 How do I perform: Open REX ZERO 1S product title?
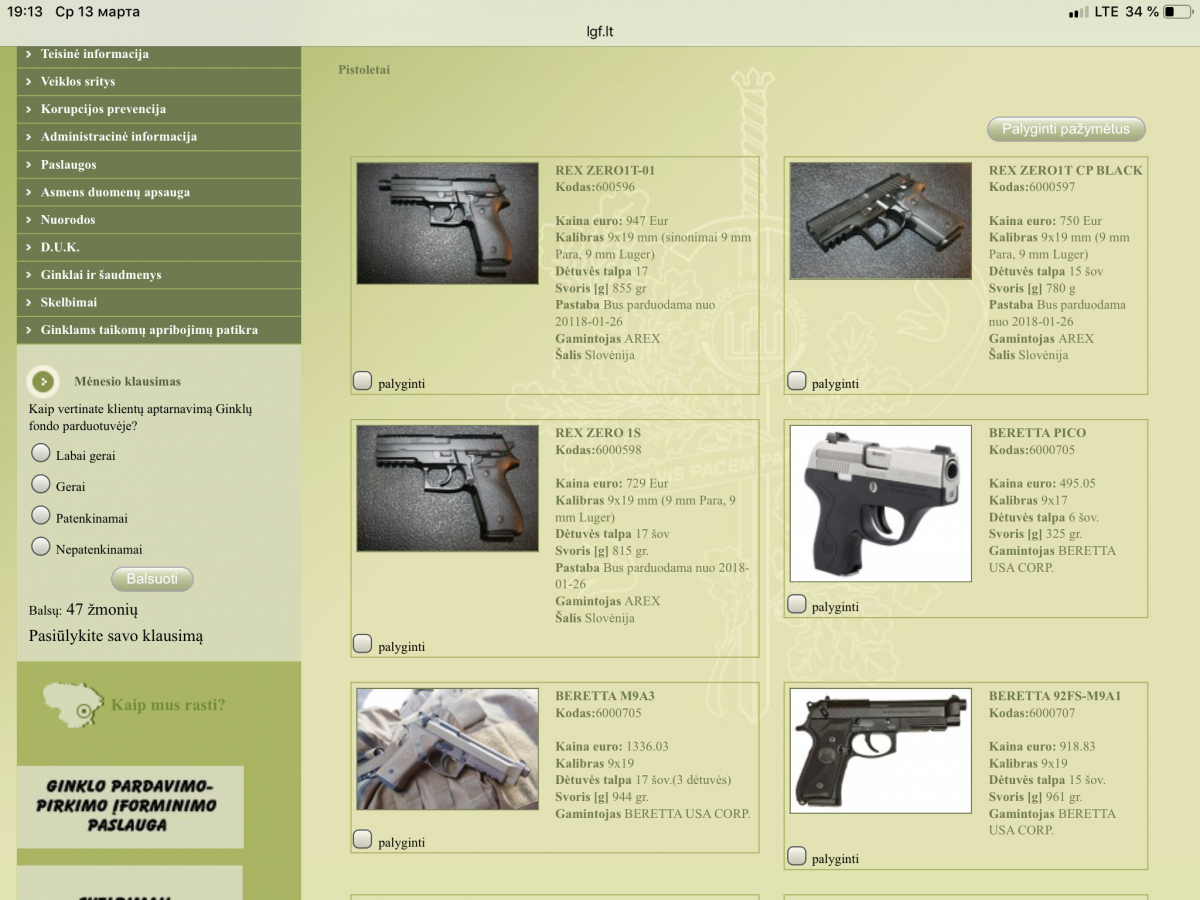[598, 433]
